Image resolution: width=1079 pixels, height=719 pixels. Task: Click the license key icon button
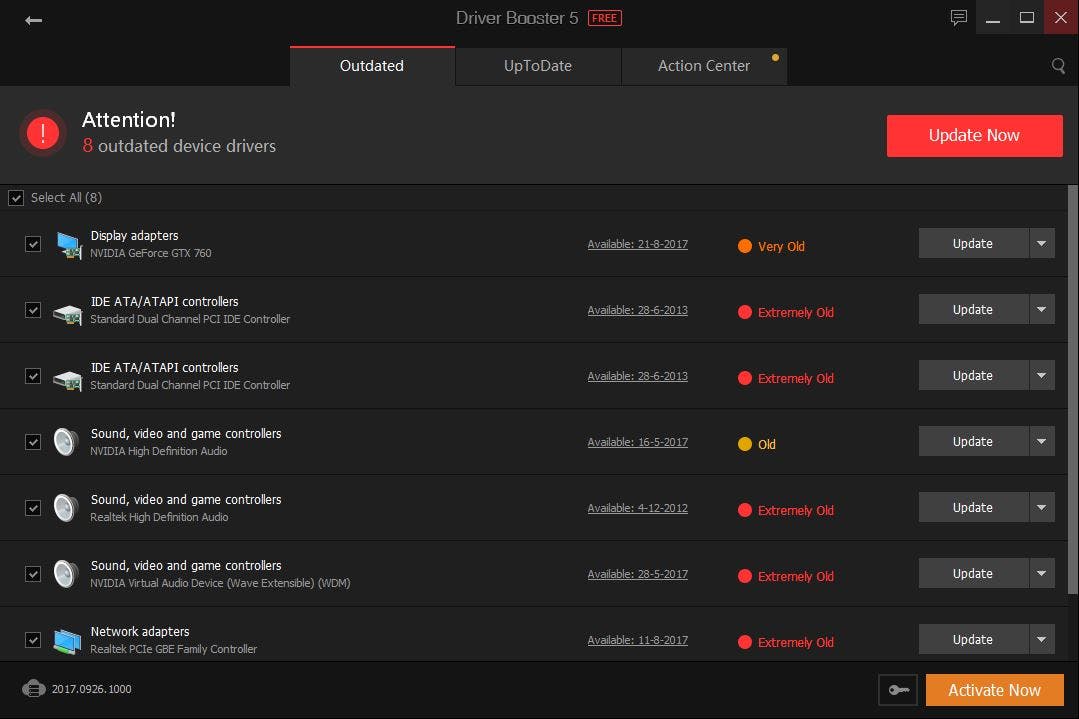pos(898,690)
